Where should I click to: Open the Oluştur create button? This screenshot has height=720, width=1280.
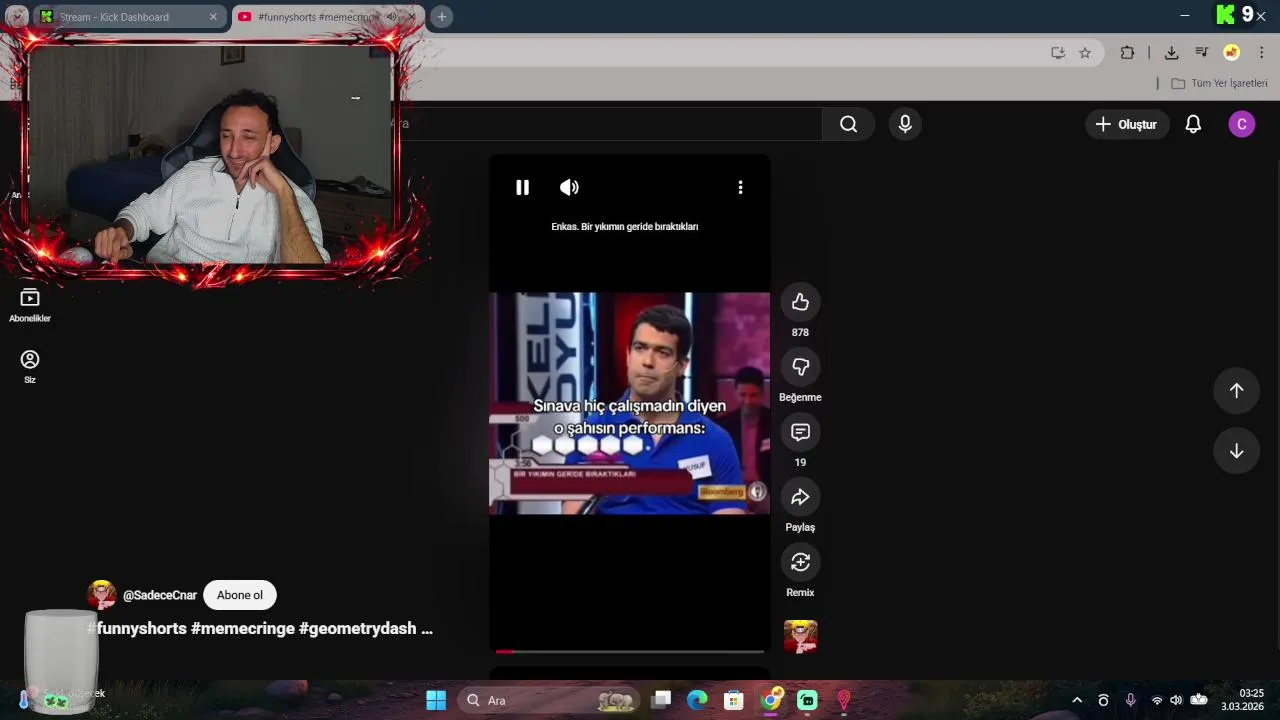tap(1127, 124)
